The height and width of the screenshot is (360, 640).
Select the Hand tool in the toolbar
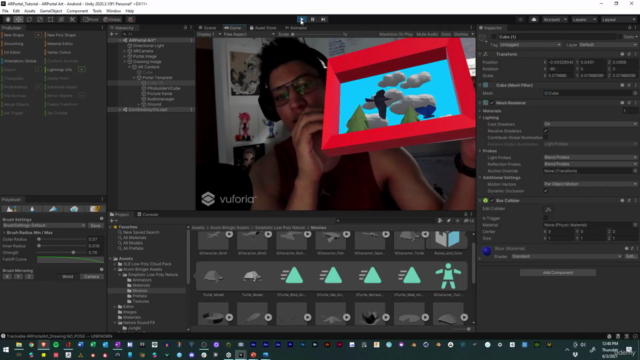[x=8, y=19]
